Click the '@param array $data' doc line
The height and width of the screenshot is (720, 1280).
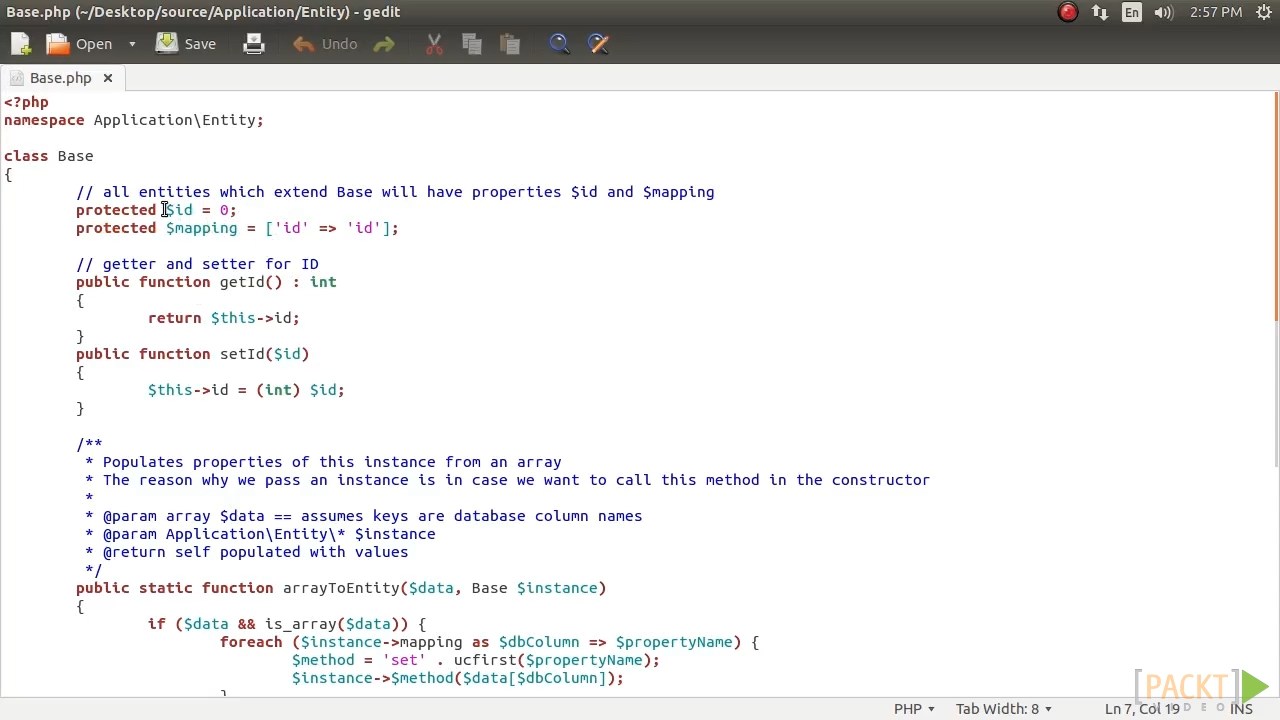tap(363, 516)
